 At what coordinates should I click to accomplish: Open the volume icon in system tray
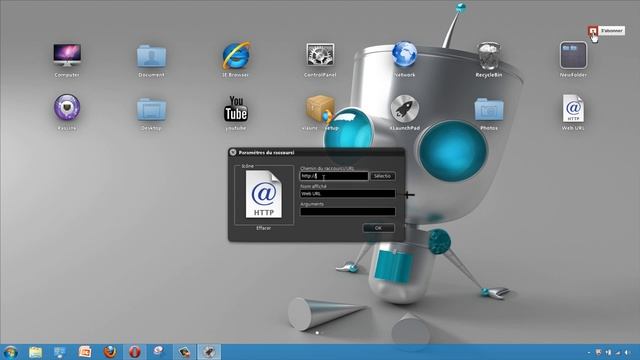click(x=627, y=352)
